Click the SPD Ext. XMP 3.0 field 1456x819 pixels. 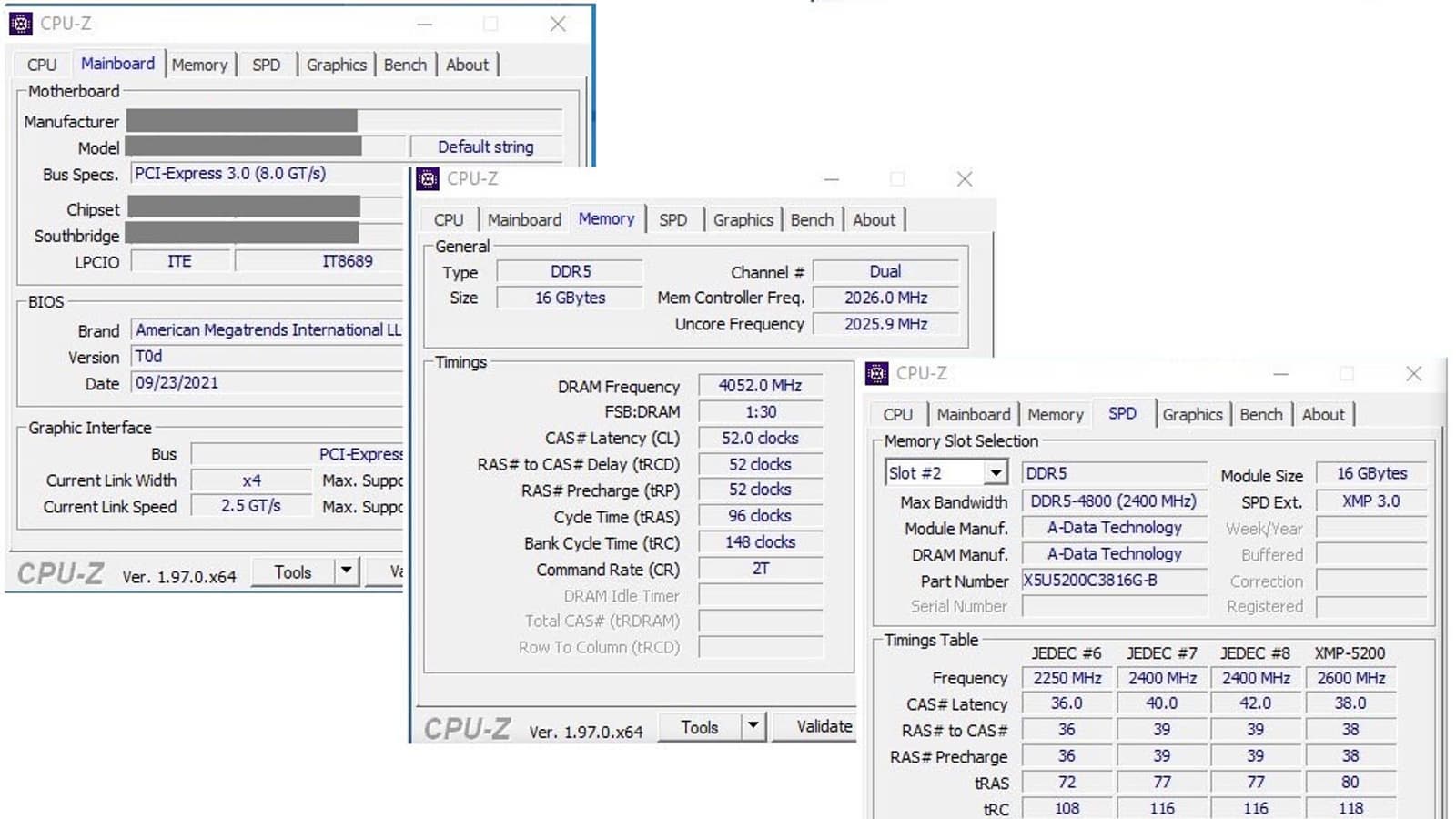click(1371, 501)
